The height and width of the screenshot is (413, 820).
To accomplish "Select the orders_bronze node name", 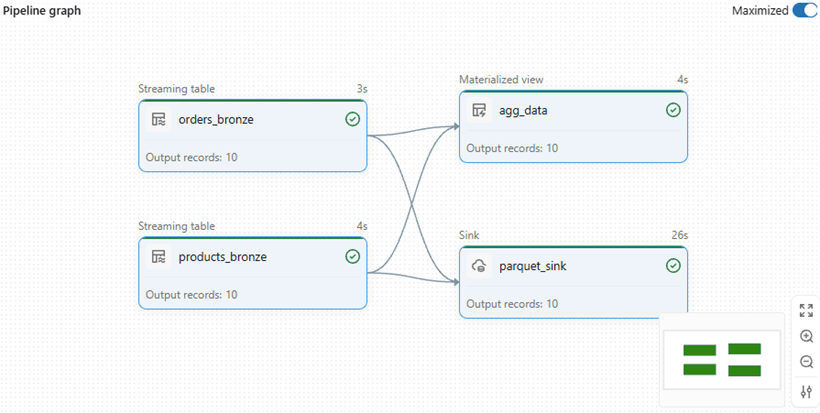I will [215, 119].
